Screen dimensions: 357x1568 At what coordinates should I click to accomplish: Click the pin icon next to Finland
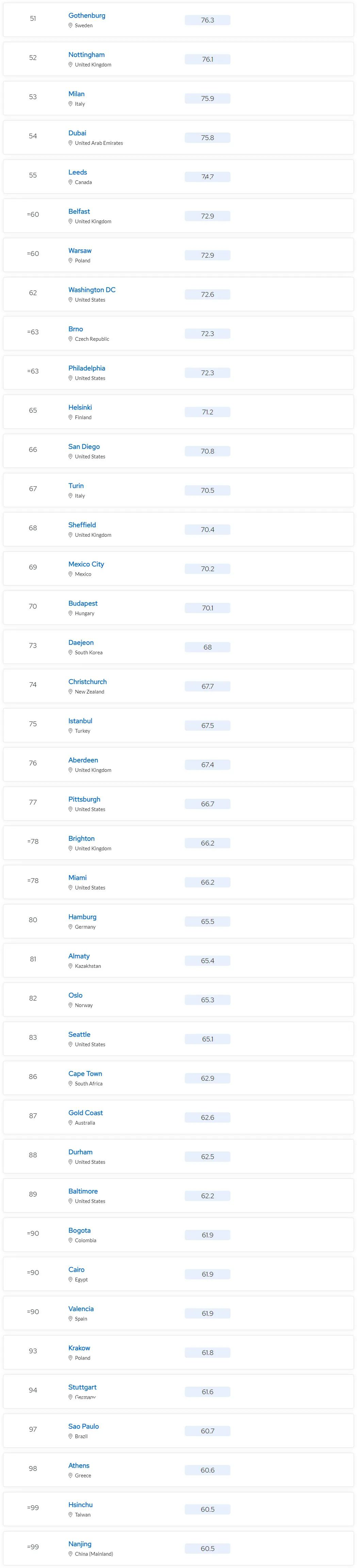click(x=70, y=417)
